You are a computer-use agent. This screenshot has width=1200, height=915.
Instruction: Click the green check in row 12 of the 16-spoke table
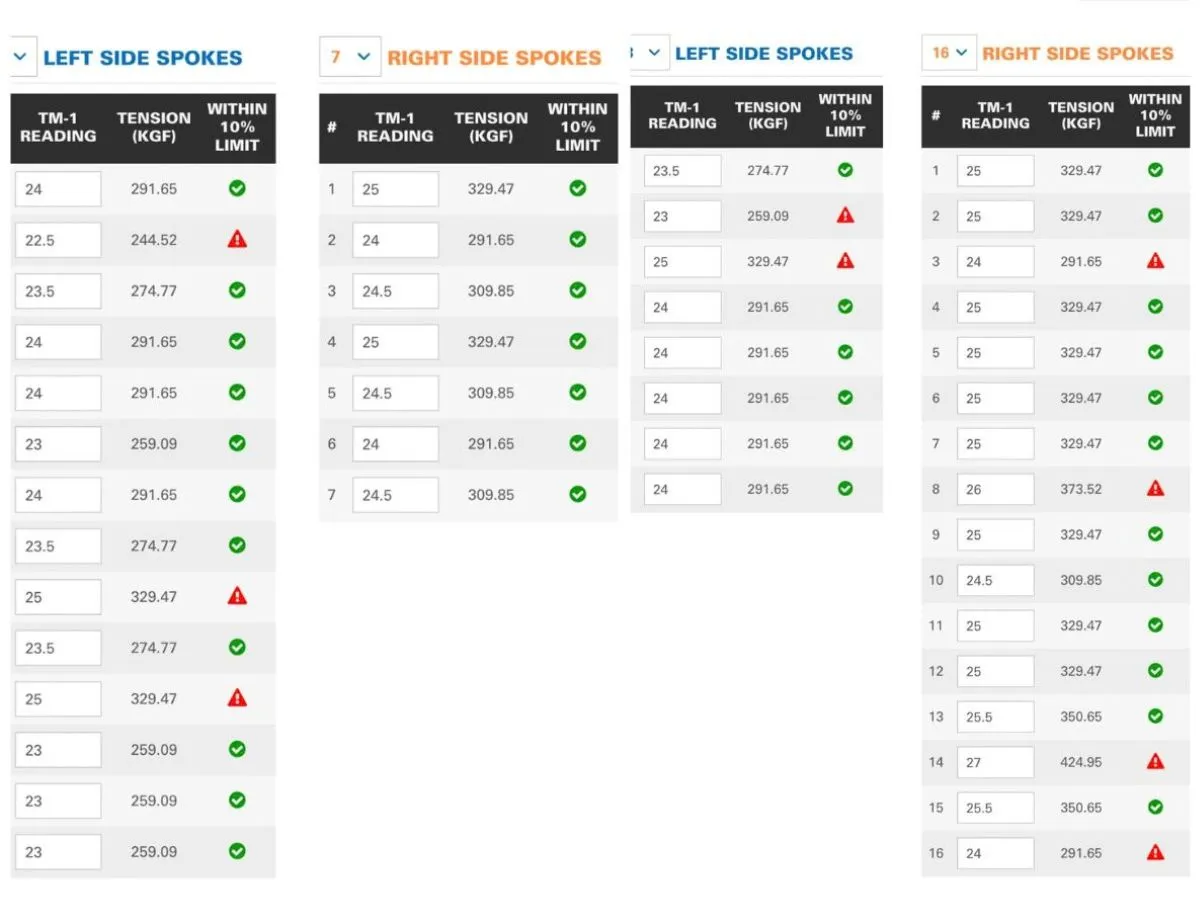click(x=1155, y=670)
